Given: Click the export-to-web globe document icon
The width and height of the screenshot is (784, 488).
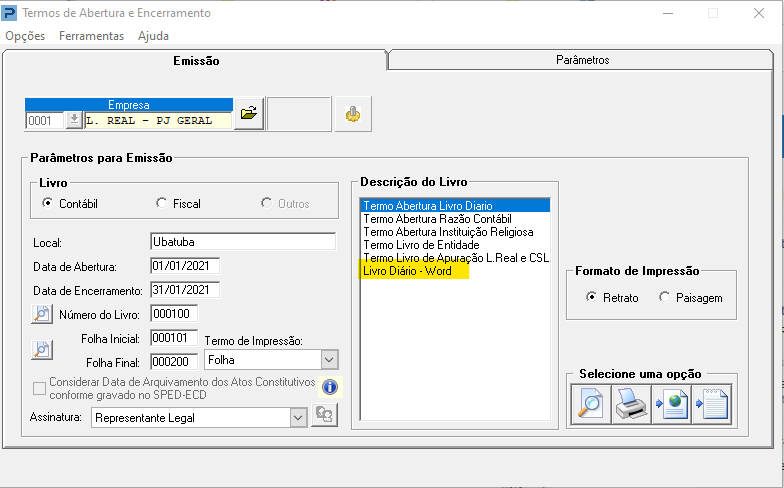Looking at the screenshot, I should click(672, 404).
